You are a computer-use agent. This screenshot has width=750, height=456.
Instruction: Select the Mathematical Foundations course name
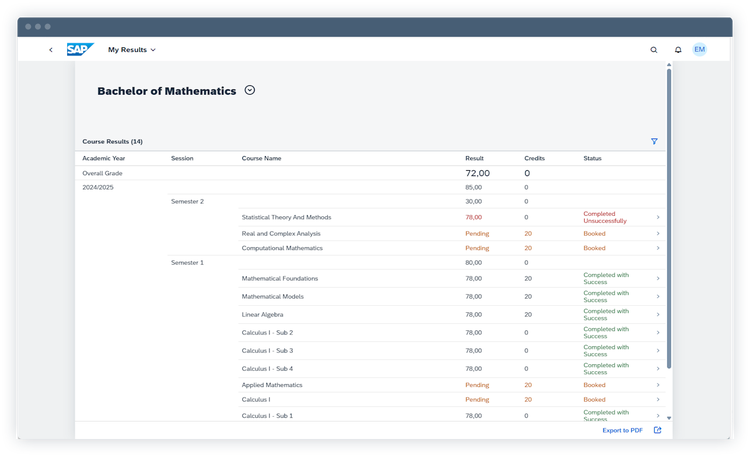coord(279,278)
